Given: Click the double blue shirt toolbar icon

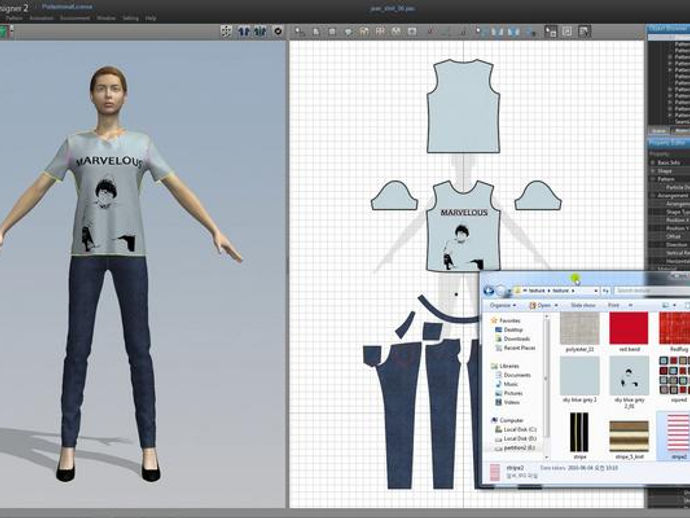Looking at the screenshot, I should (x=261, y=31).
